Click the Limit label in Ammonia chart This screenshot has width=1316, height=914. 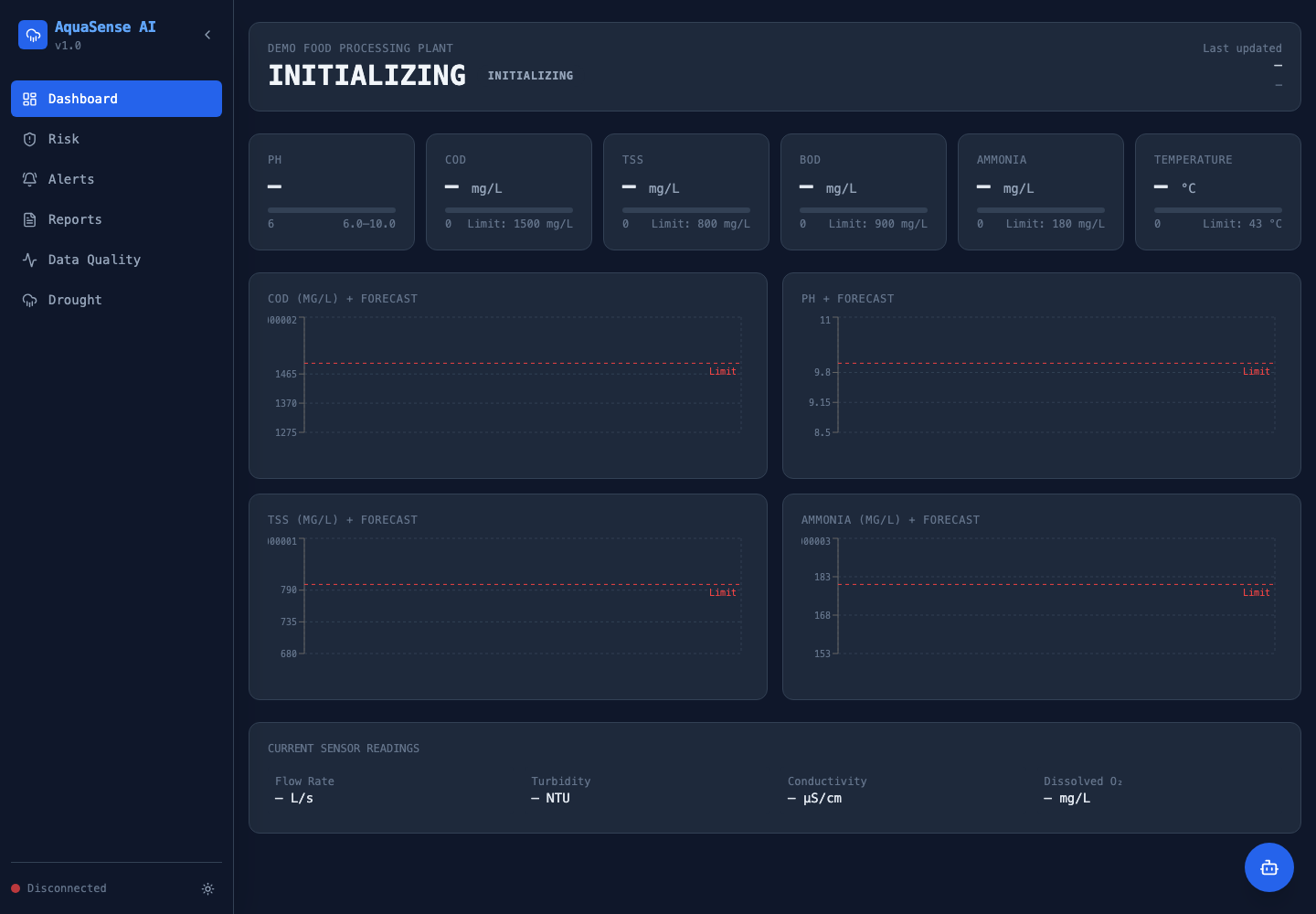pos(1257,592)
